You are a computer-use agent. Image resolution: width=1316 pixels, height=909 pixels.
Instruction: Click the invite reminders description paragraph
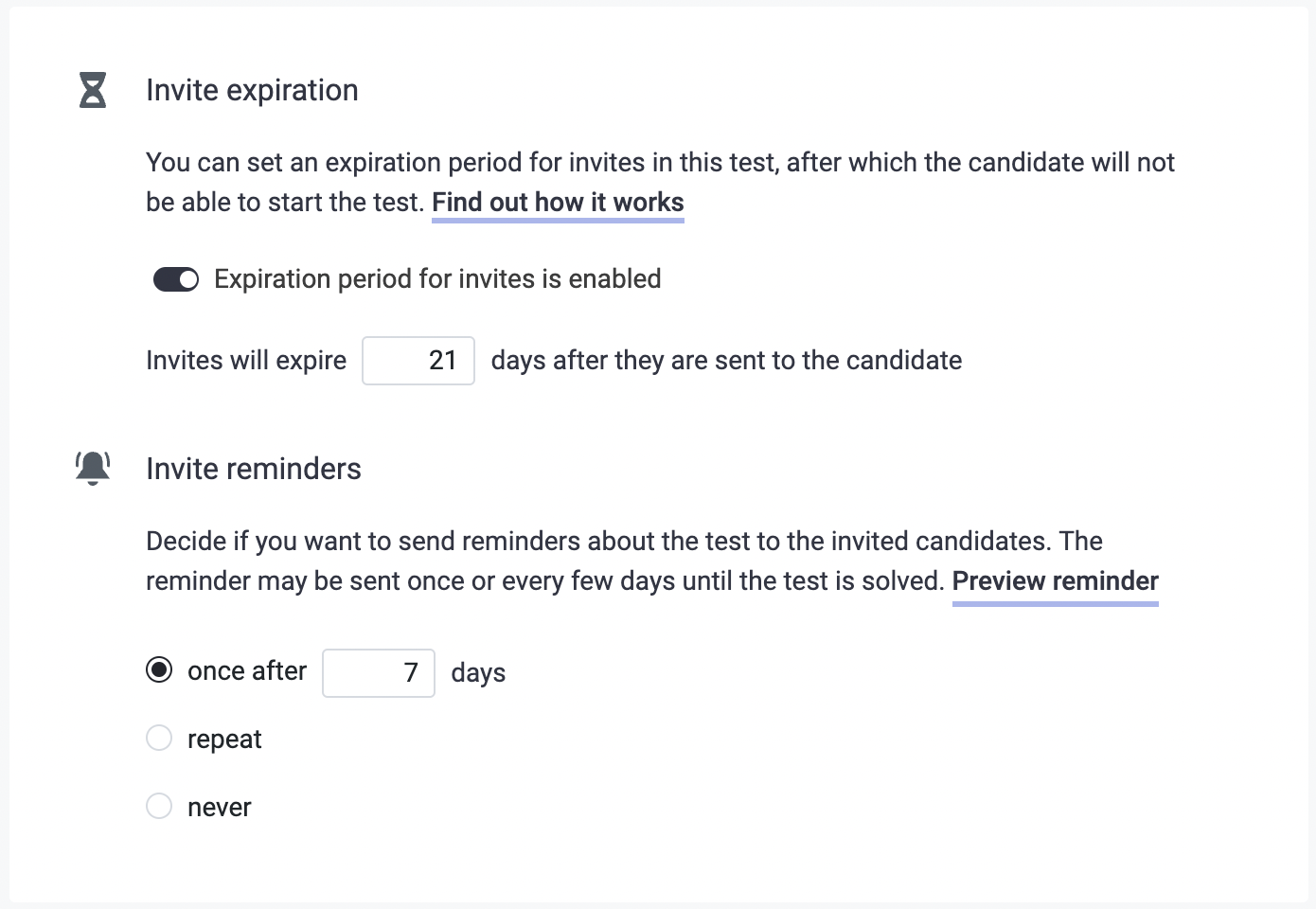click(x=652, y=561)
